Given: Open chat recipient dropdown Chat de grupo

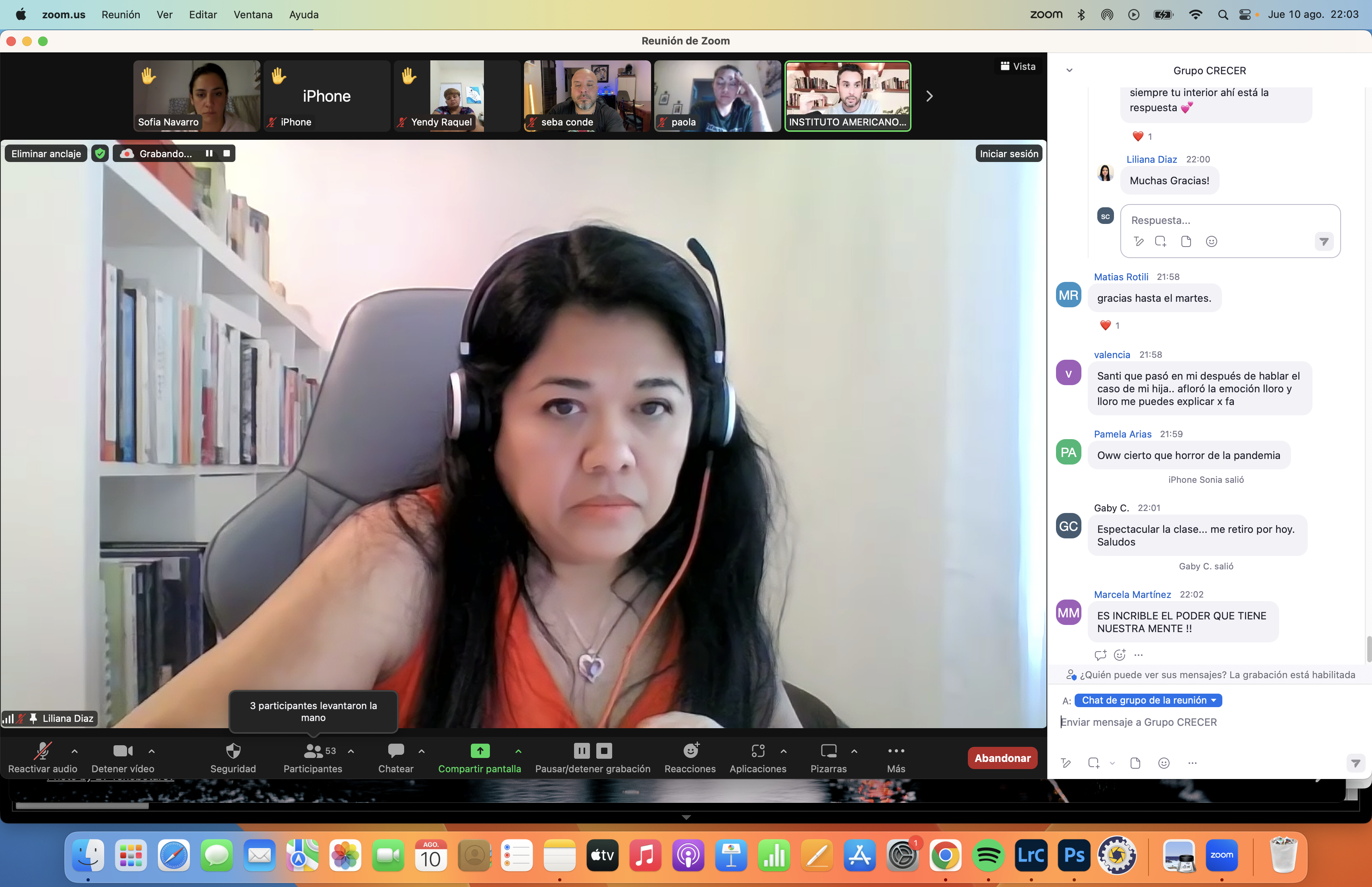Looking at the screenshot, I should pyautogui.click(x=1148, y=700).
